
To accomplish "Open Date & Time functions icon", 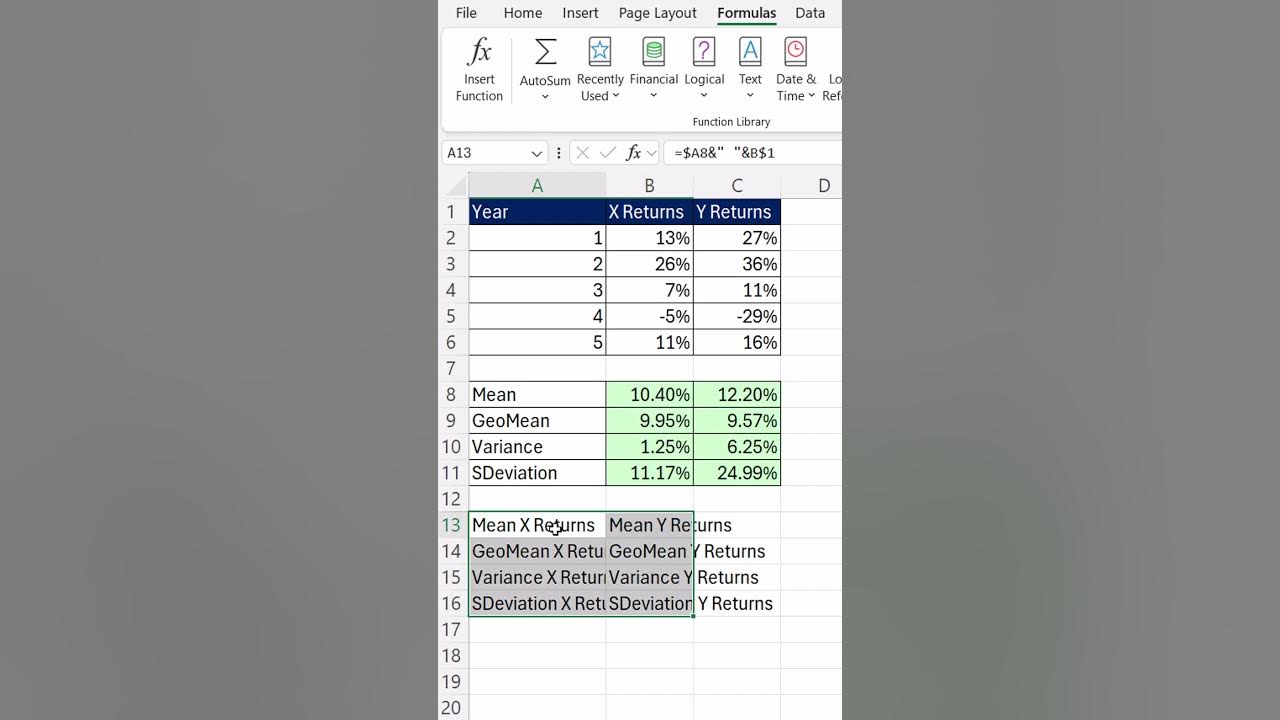I will (x=796, y=52).
